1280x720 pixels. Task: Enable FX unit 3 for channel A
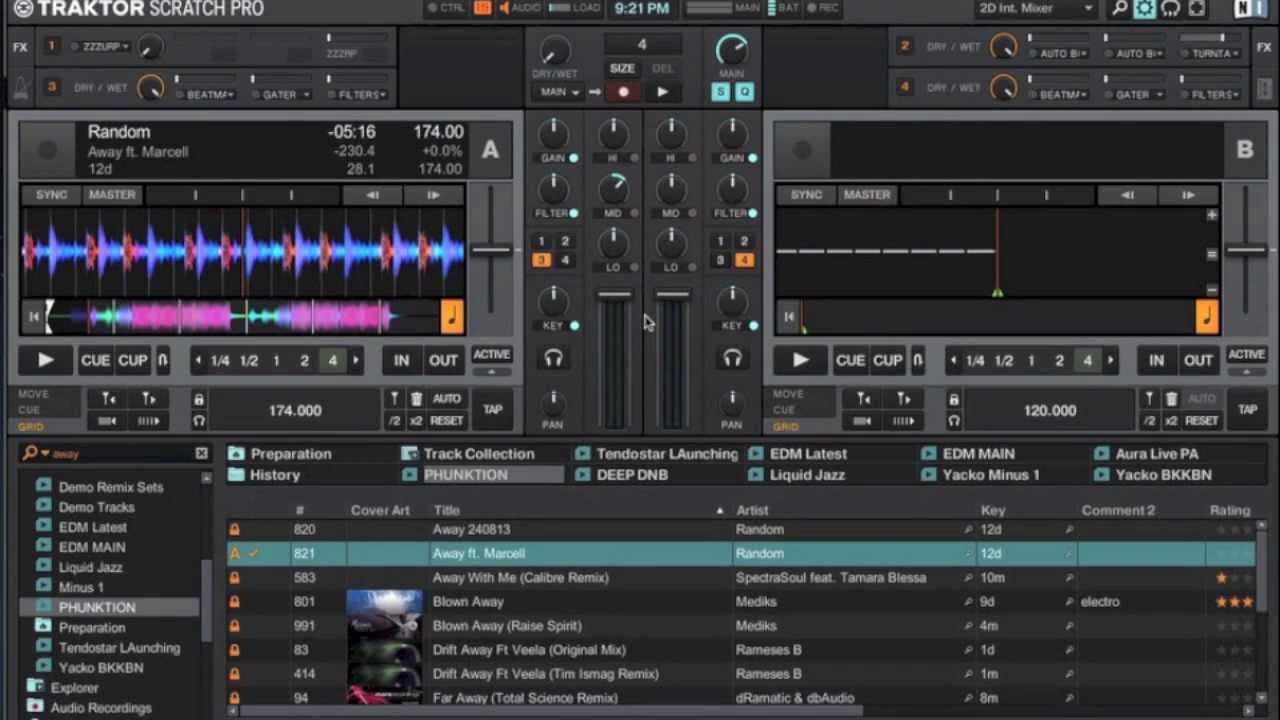pos(541,260)
